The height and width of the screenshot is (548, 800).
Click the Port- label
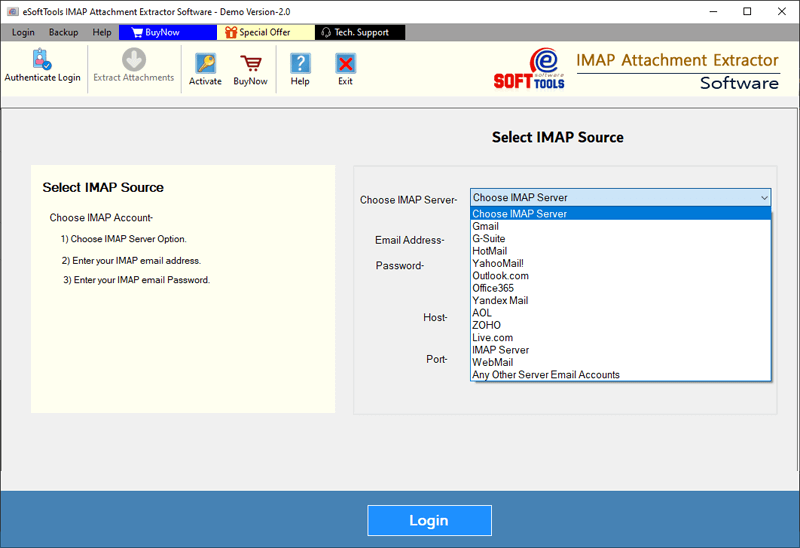point(437,359)
